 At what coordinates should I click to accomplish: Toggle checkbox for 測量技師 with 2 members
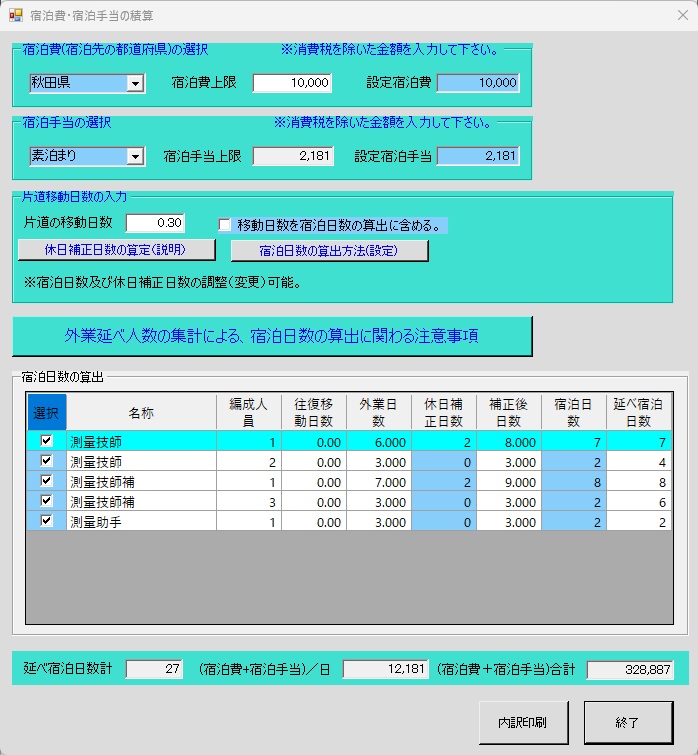[x=45, y=460]
